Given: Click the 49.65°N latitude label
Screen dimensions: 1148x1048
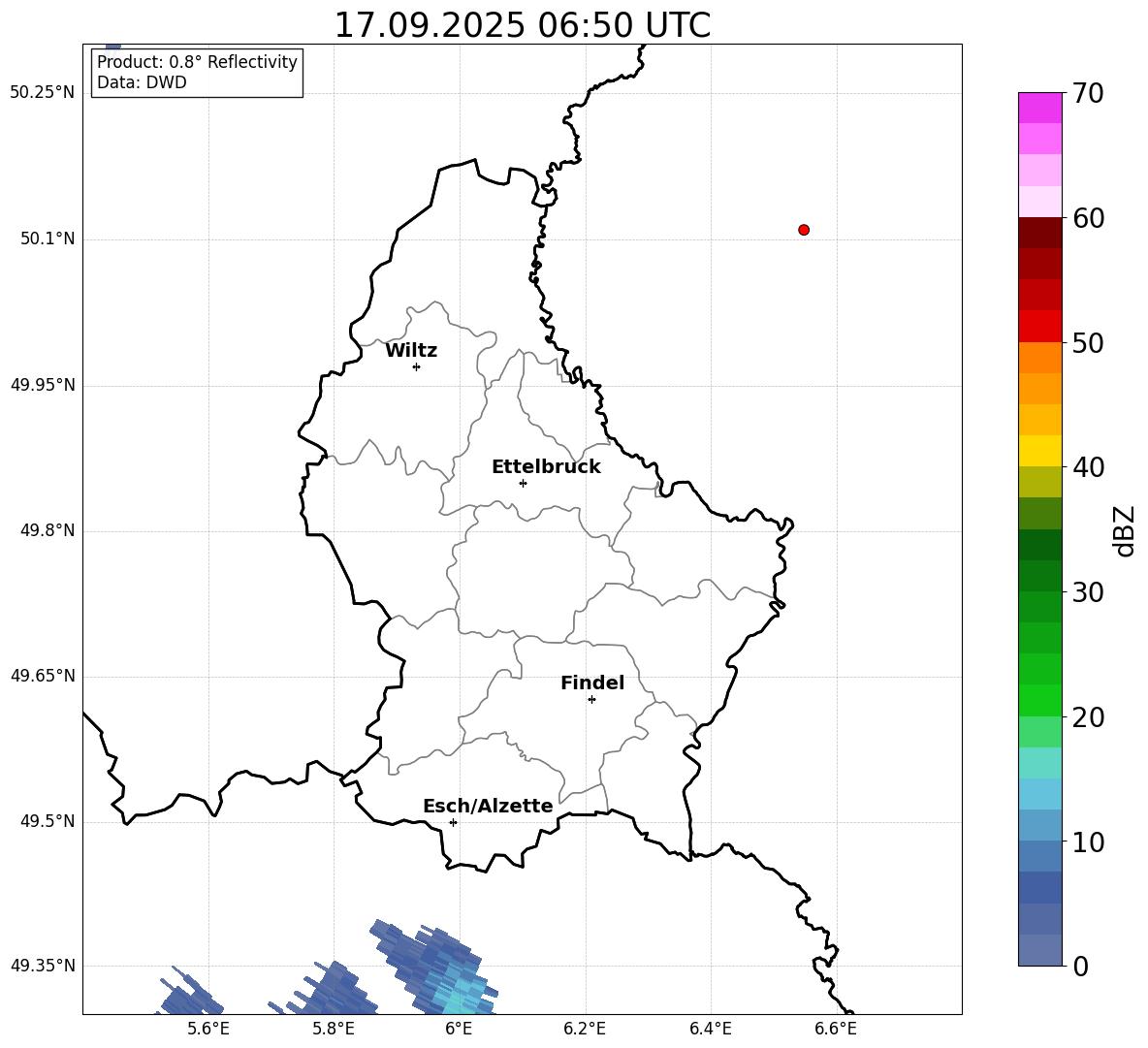Looking at the screenshot, I should (x=43, y=676).
